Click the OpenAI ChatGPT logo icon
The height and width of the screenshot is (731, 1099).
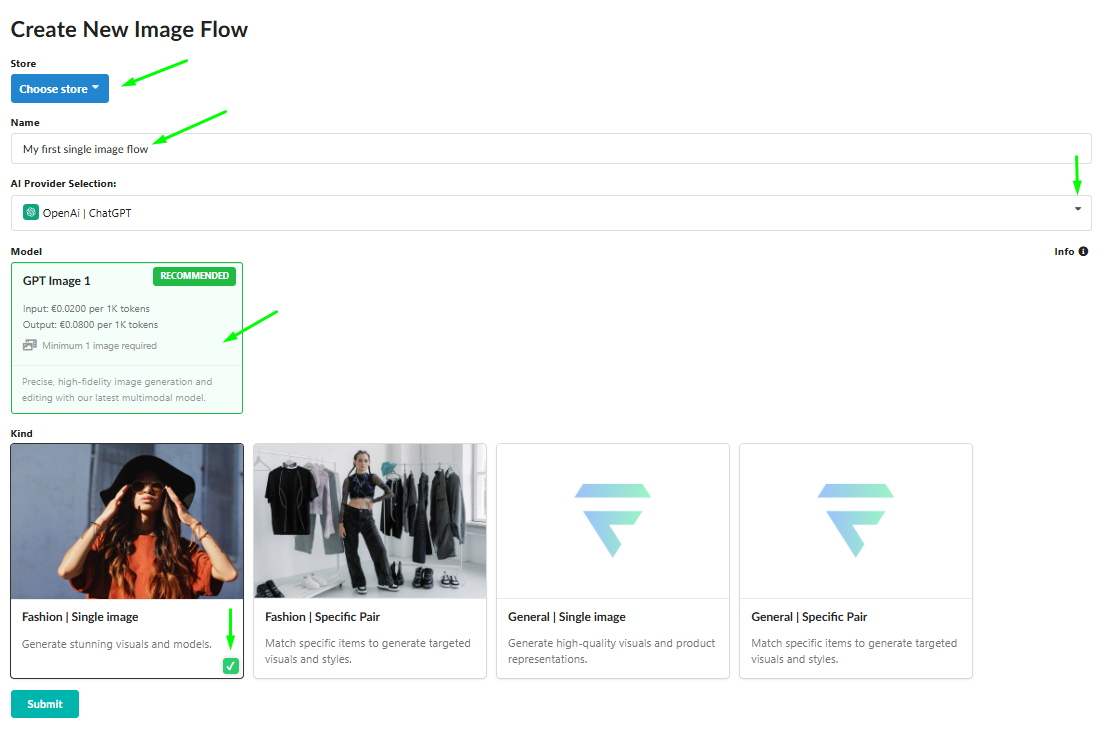point(31,212)
